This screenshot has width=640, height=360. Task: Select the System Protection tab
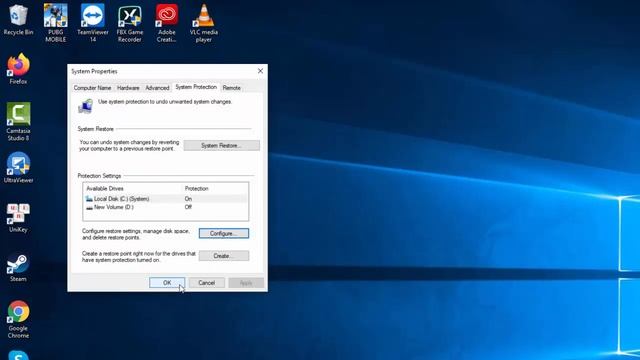(196, 87)
